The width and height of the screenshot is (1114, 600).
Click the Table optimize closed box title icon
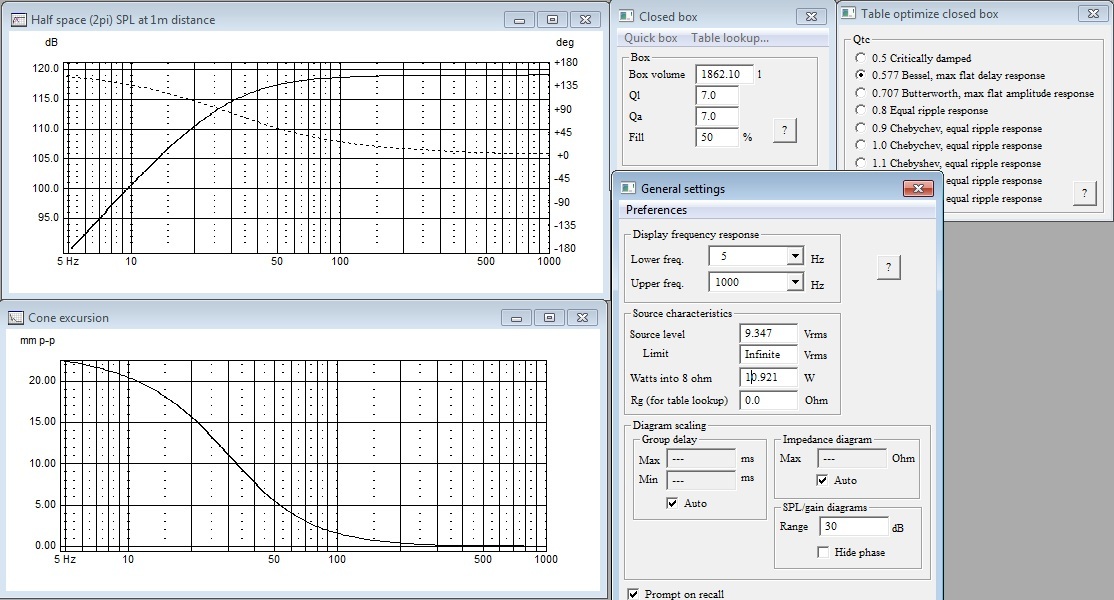pos(848,13)
